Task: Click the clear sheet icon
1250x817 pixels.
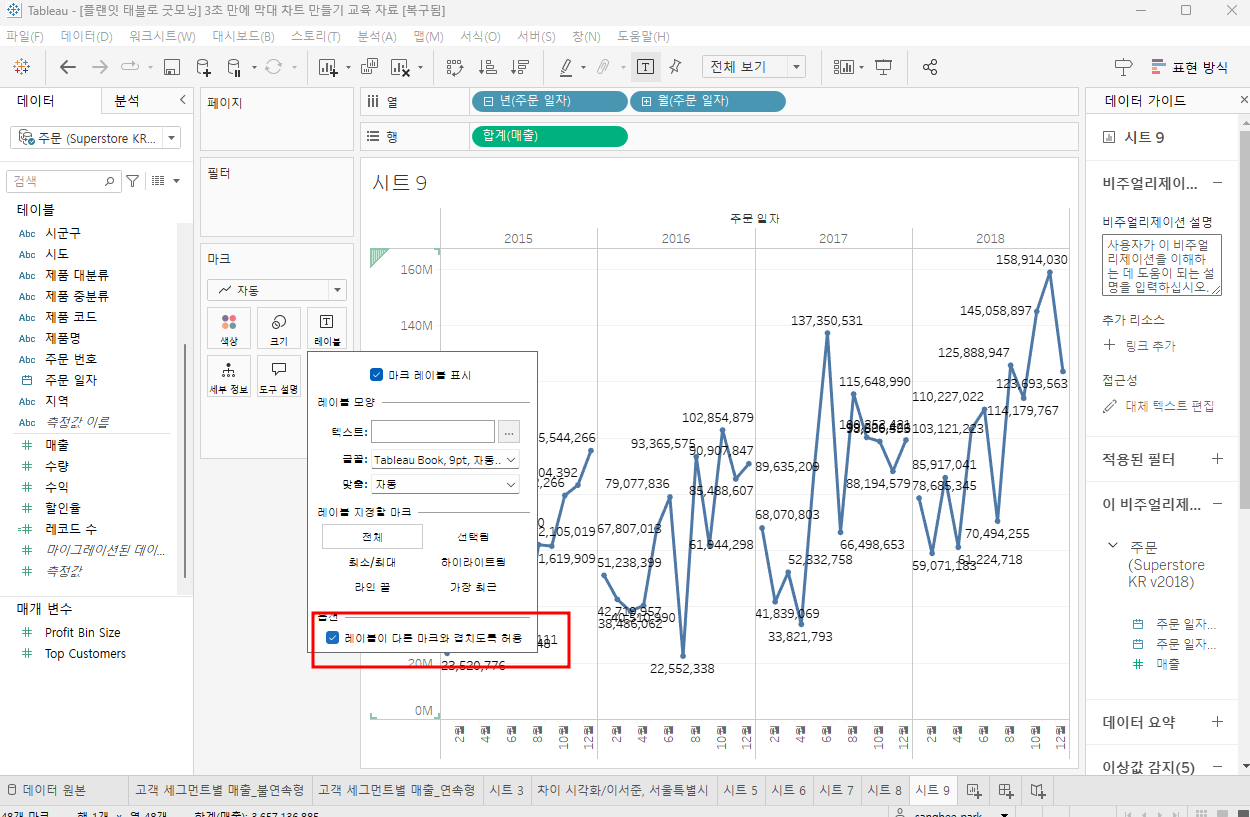Action: point(400,67)
